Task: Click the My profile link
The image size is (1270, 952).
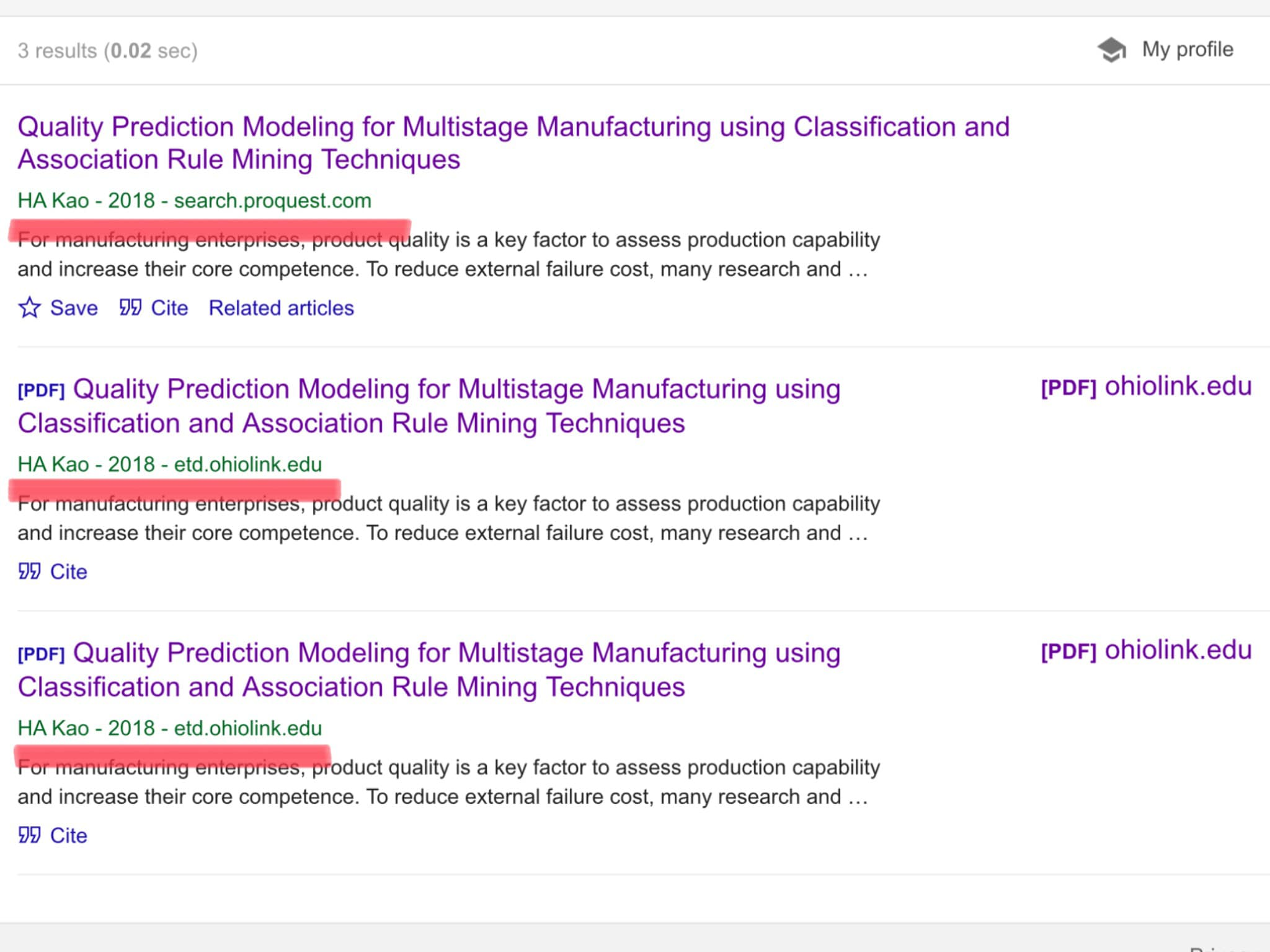Action: point(1188,50)
